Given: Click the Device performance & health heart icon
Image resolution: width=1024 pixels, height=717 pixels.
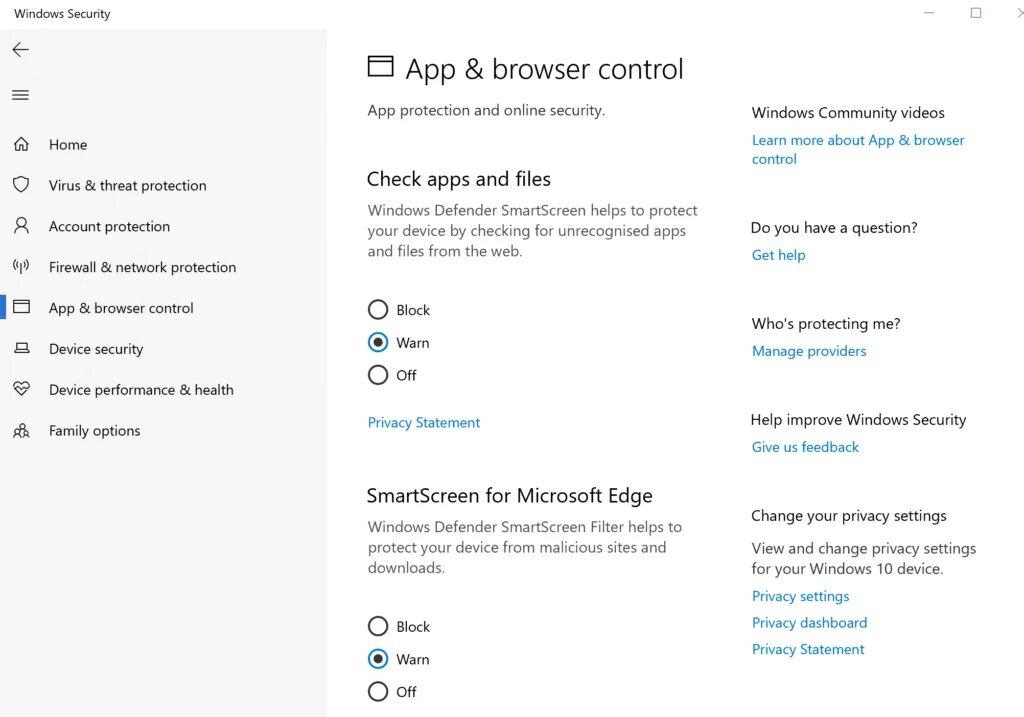Looking at the screenshot, I should [x=21, y=390].
